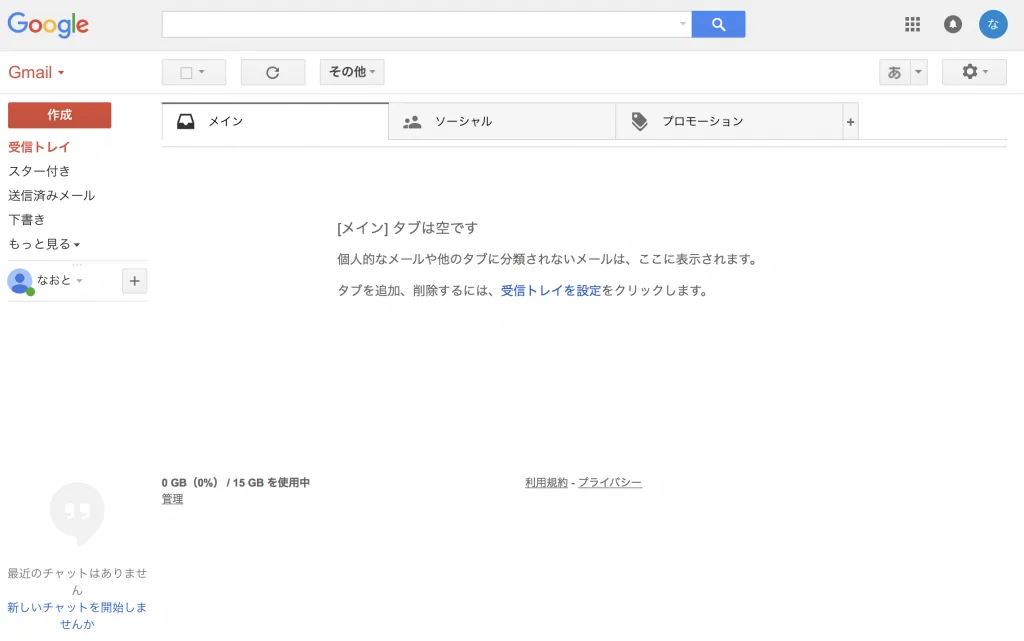Click the Hangouts quote bubble icon
This screenshot has height=641, width=1024.
77,512
